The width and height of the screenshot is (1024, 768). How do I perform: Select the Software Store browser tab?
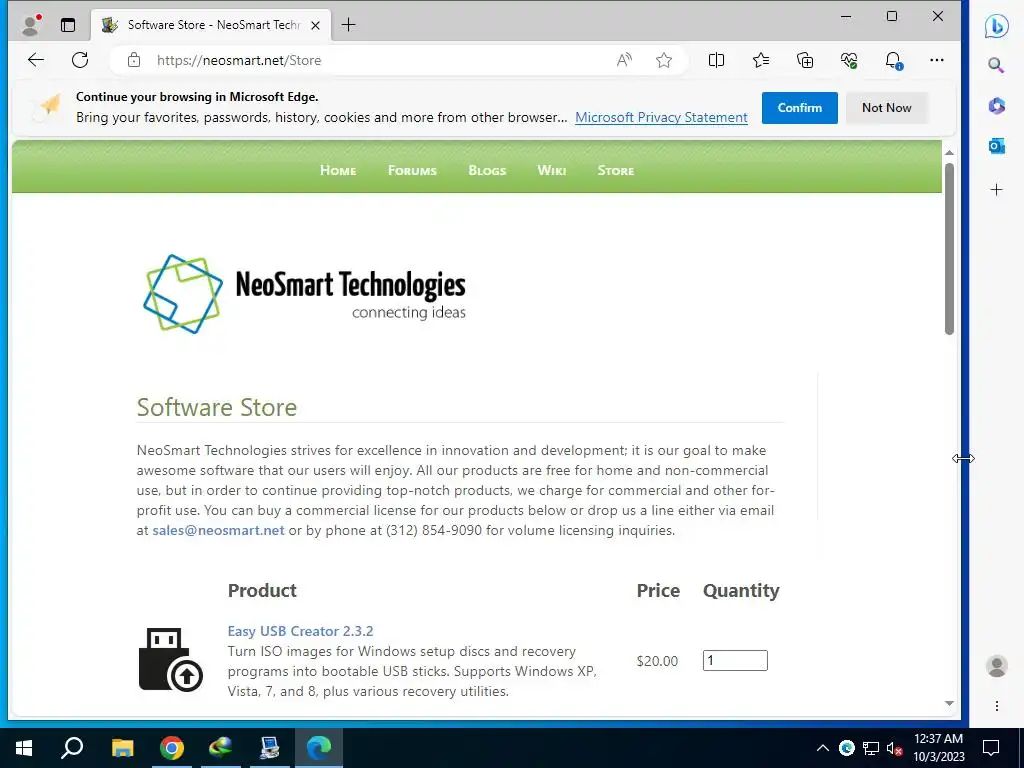click(x=209, y=25)
